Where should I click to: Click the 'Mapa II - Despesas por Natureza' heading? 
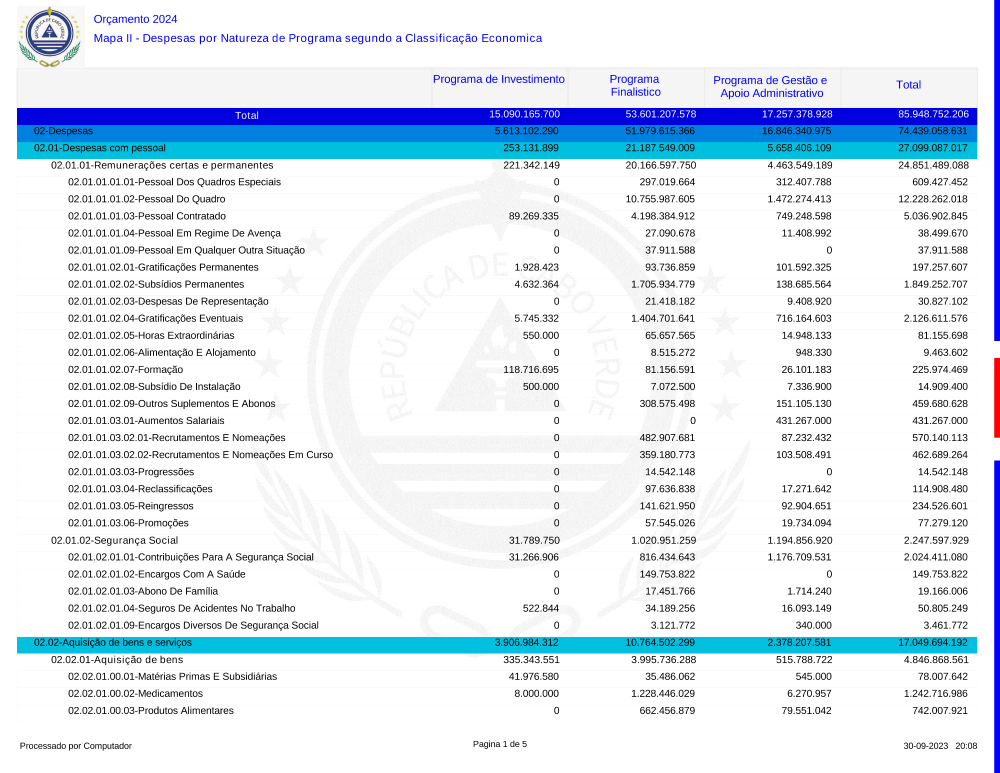pos(317,38)
